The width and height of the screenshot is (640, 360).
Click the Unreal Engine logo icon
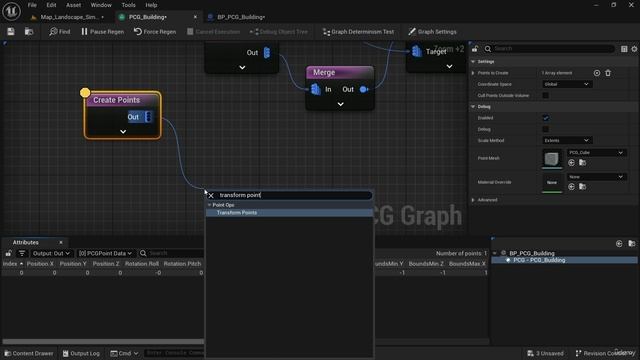click(x=11, y=11)
